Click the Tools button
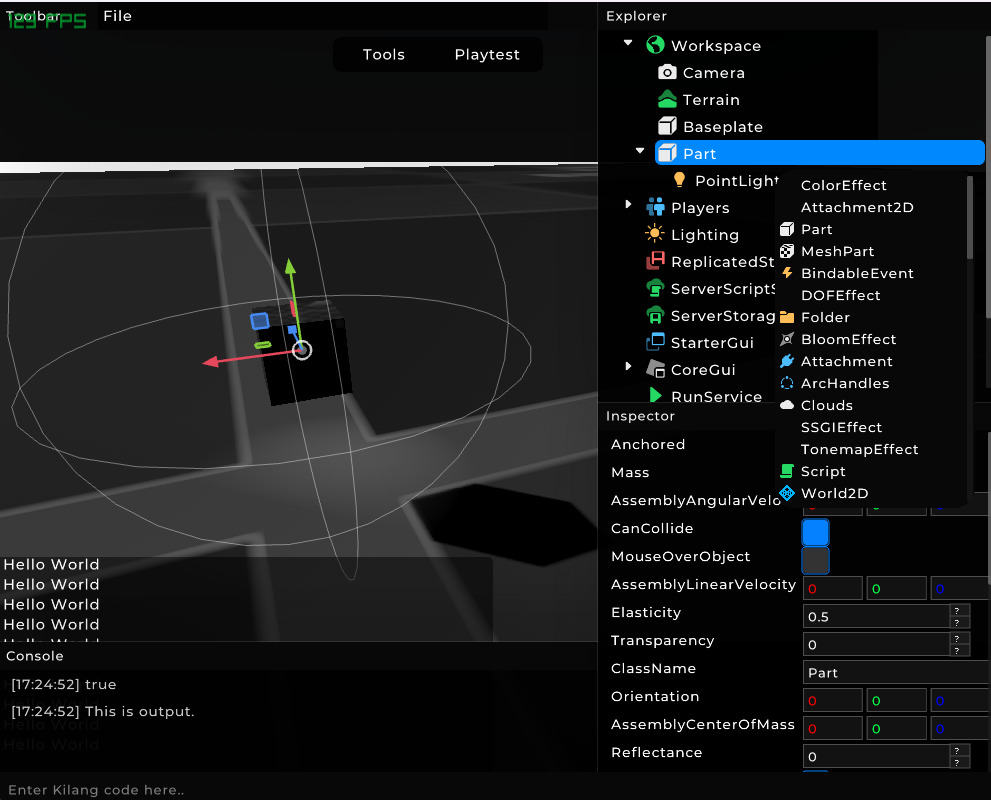 point(384,54)
